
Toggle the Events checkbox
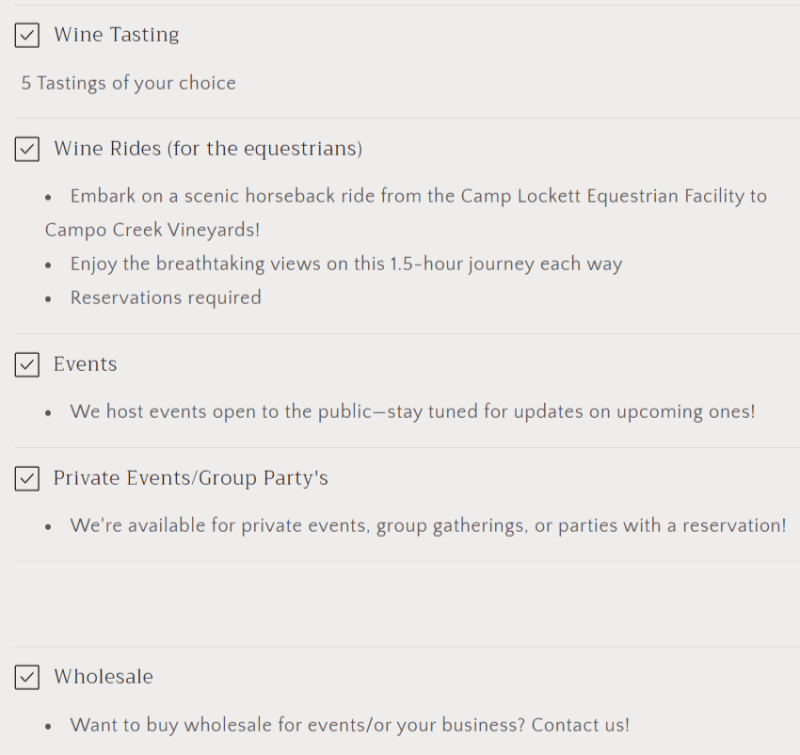27,365
